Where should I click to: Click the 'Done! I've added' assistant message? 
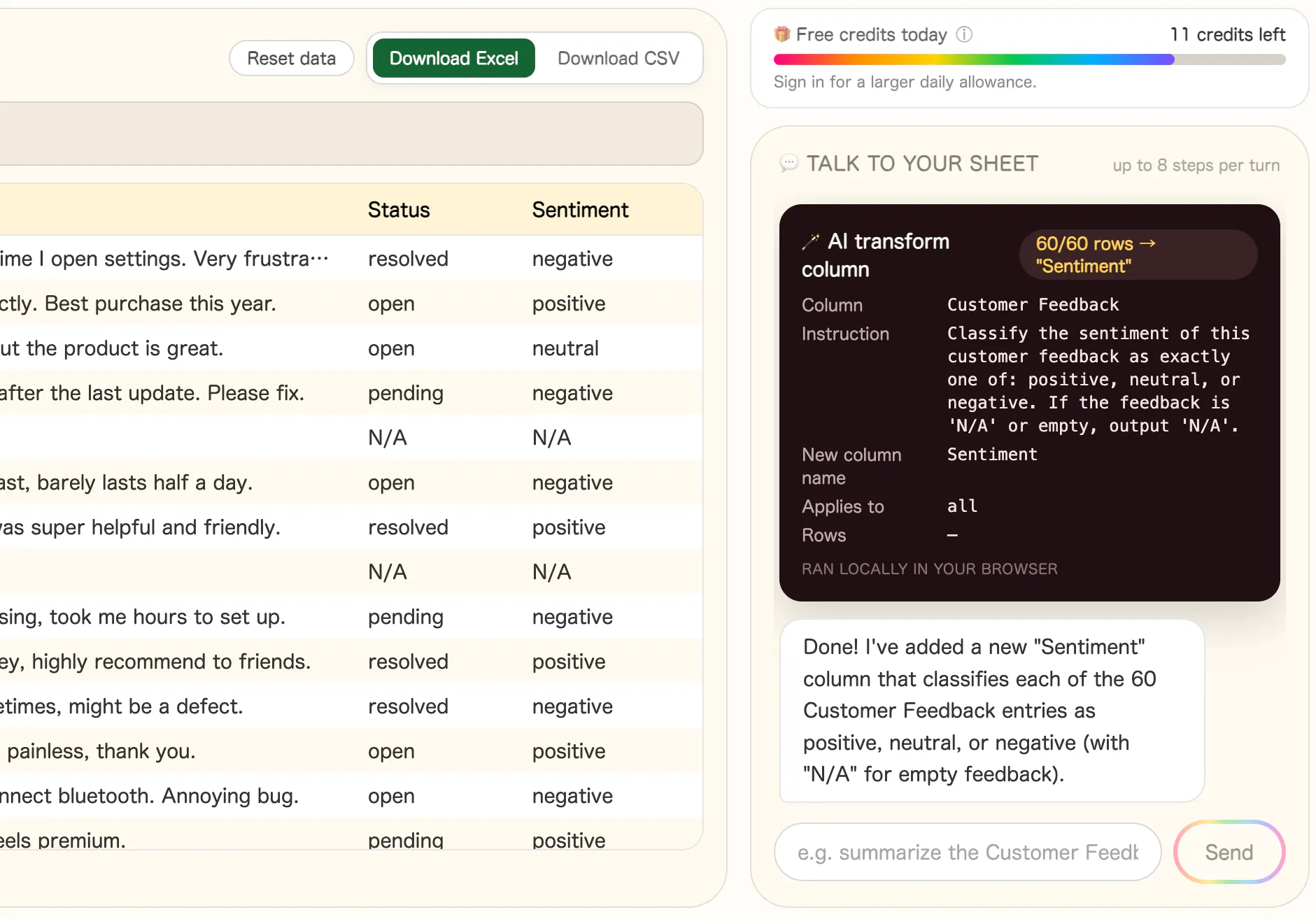tap(991, 711)
